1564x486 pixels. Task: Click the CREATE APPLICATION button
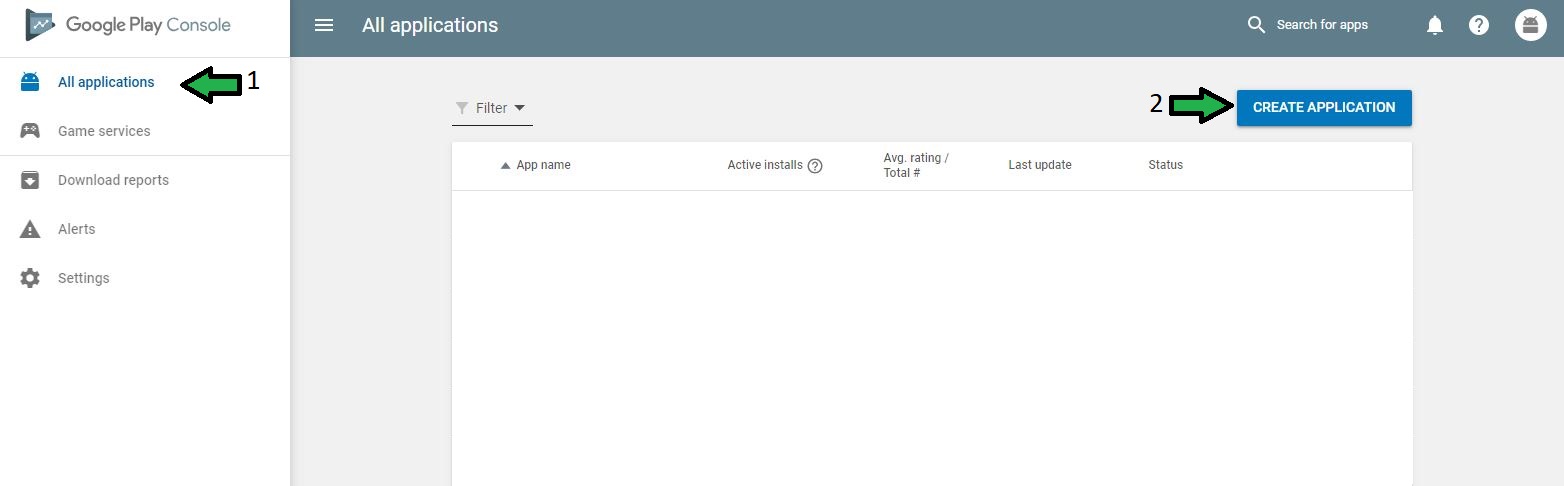click(1324, 107)
